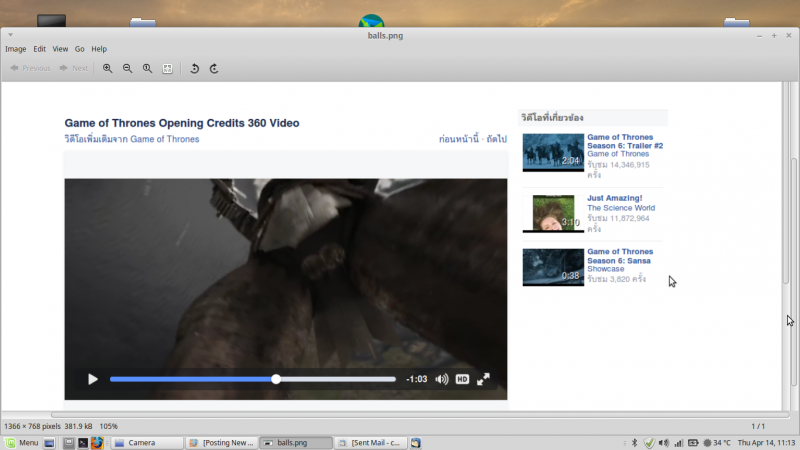Image resolution: width=800 pixels, height=450 pixels.
Task: Launch the terminal from the panel
Action: (x=83, y=443)
